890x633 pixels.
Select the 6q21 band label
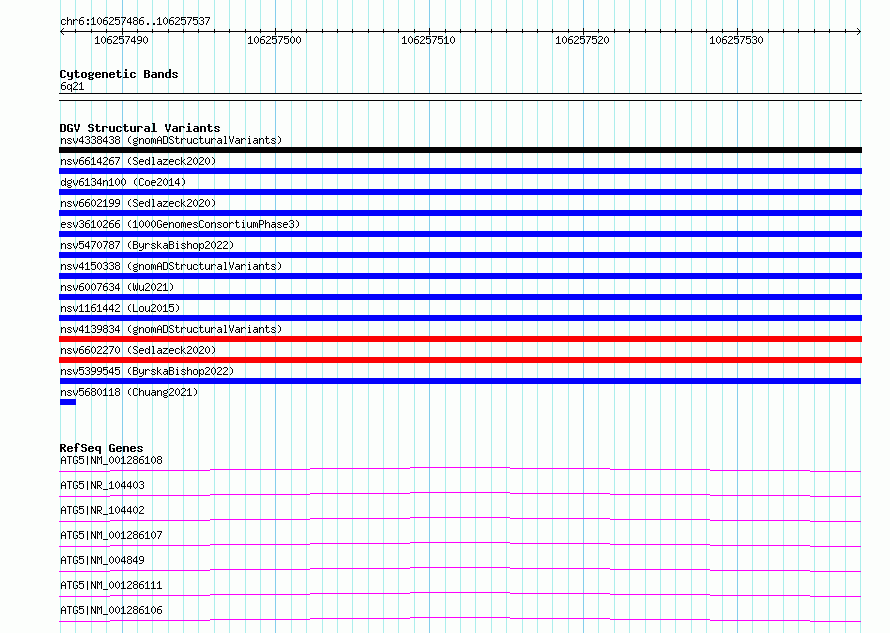click(72, 86)
